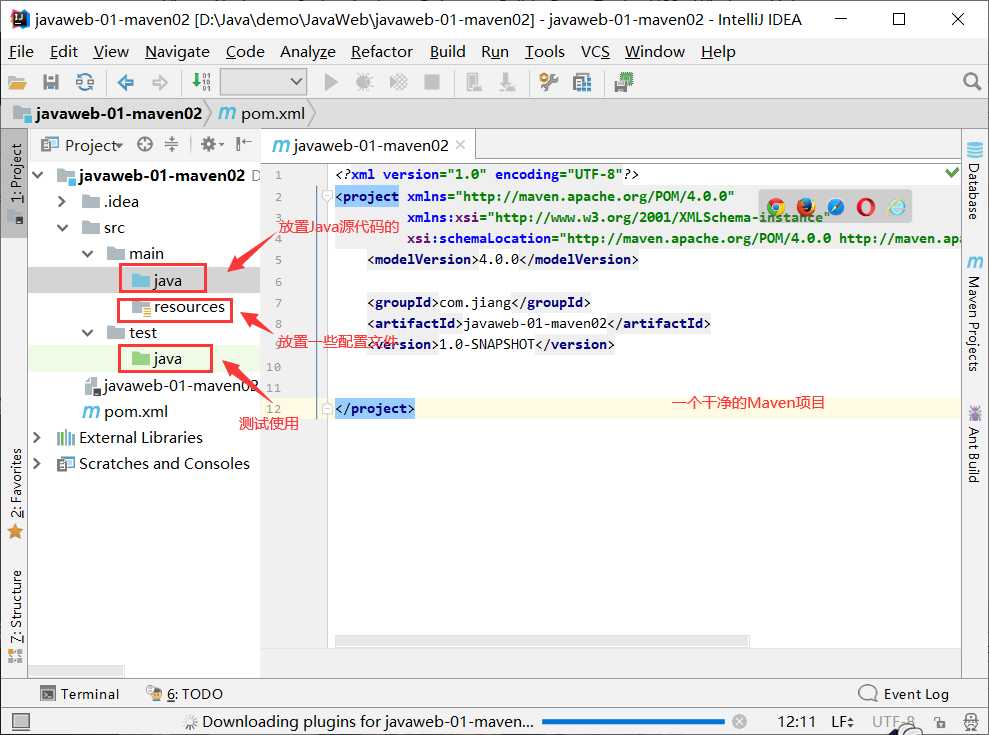Click the Forward navigation arrow
Screen dimensions: 989x735
click(160, 82)
